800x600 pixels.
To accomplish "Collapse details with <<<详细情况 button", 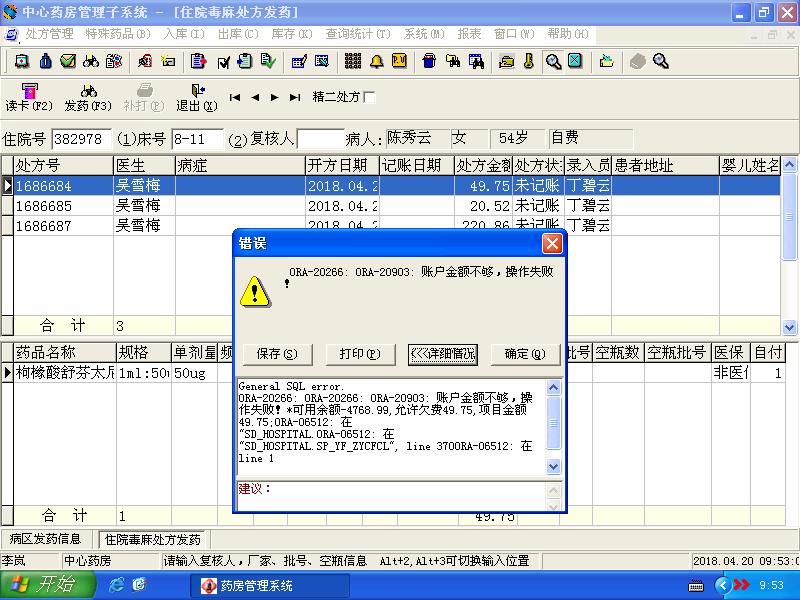I will point(443,354).
